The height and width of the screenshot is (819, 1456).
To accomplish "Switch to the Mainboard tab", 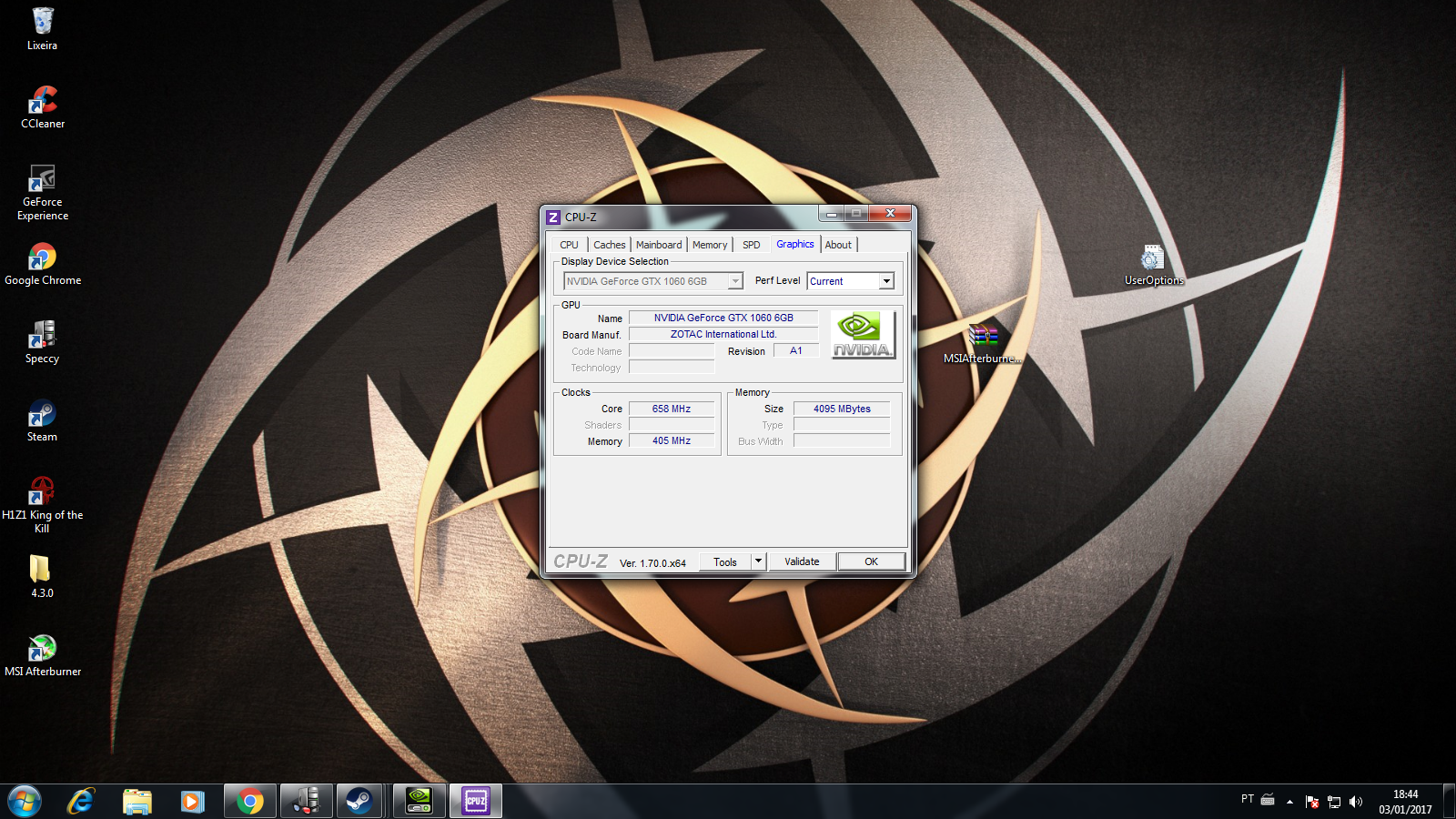I will (x=659, y=245).
